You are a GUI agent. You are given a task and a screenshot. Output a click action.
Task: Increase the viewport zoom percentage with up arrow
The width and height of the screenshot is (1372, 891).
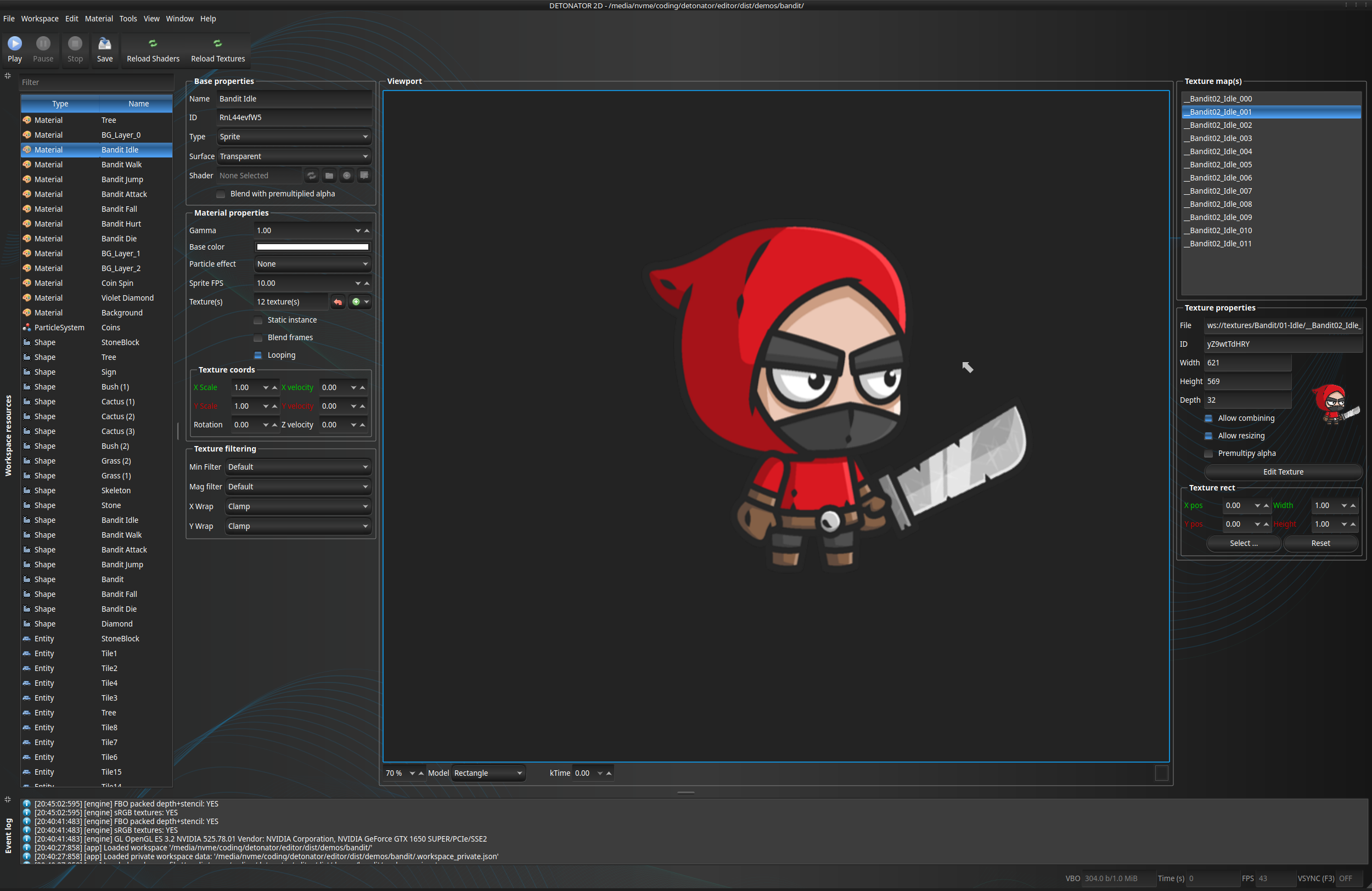click(x=421, y=774)
